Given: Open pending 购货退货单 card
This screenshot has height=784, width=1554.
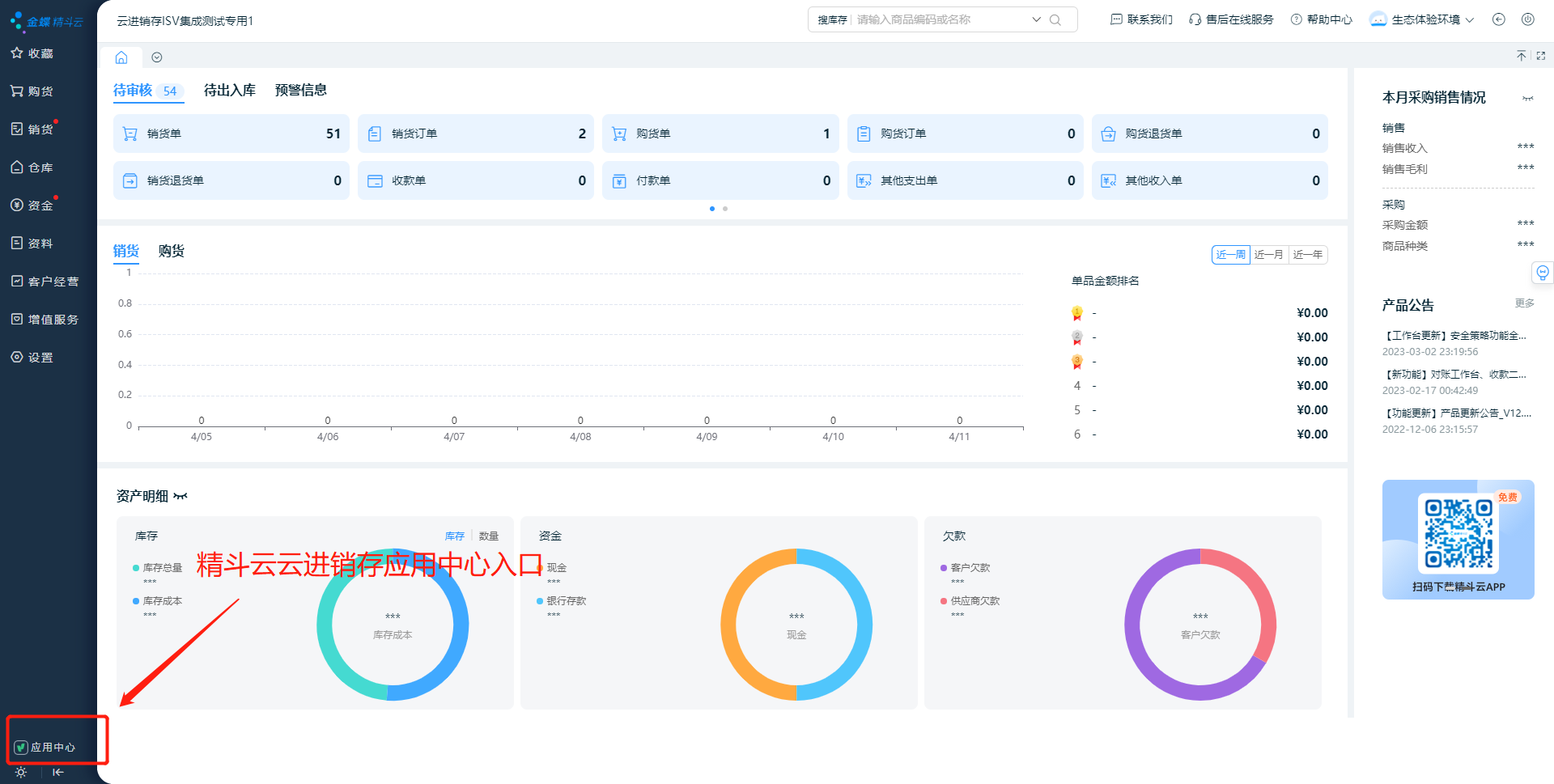Looking at the screenshot, I should coord(1210,133).
